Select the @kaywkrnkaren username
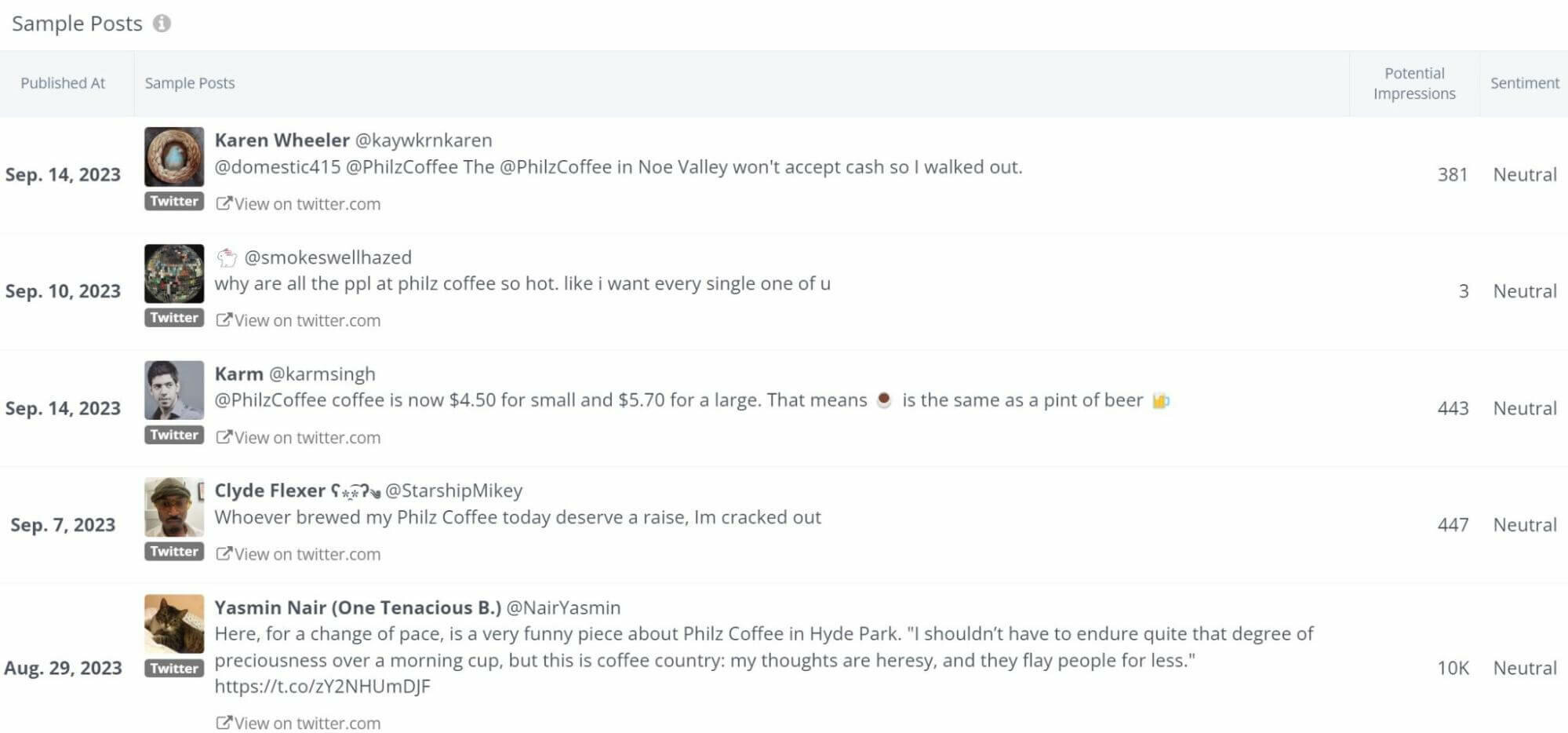 424,140
